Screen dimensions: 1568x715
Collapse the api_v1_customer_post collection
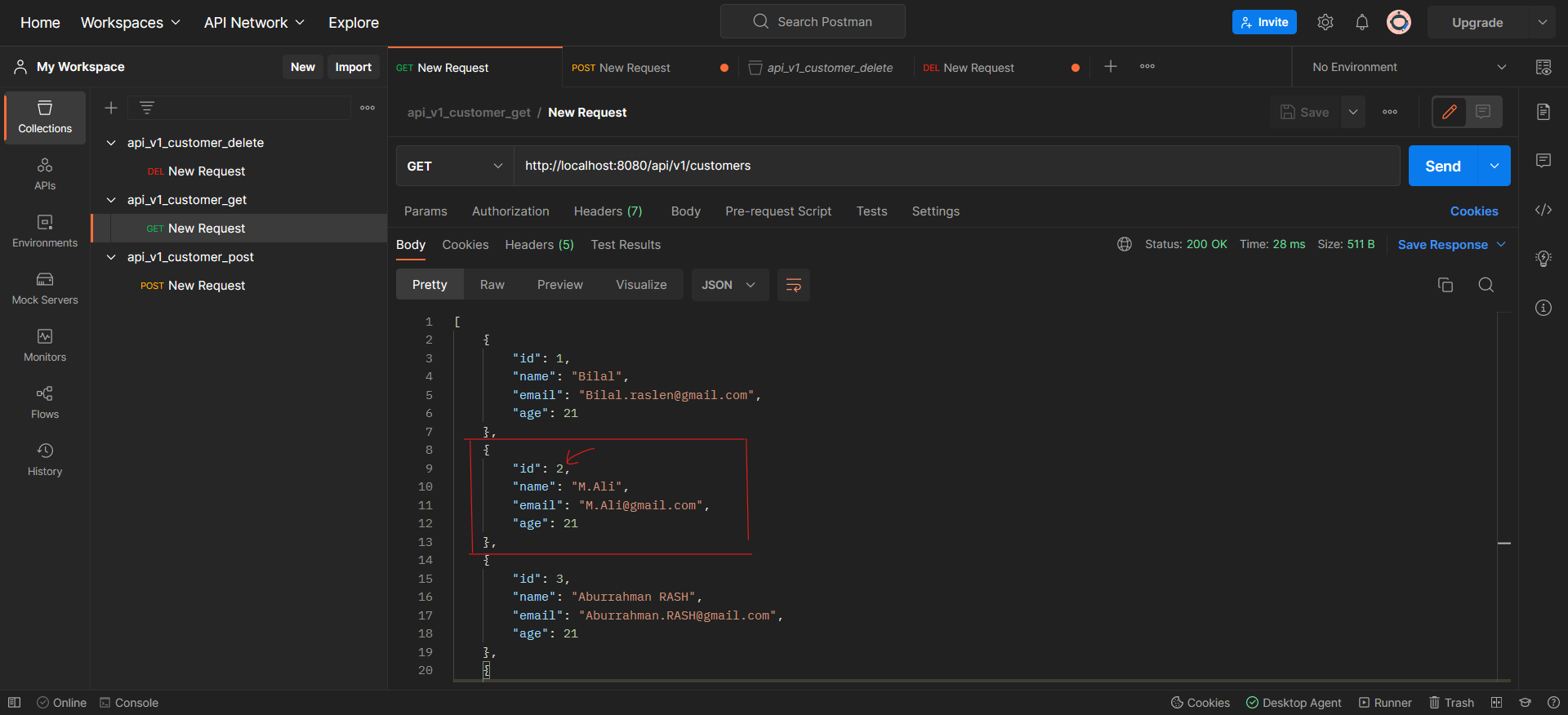(x=111, y=257)
